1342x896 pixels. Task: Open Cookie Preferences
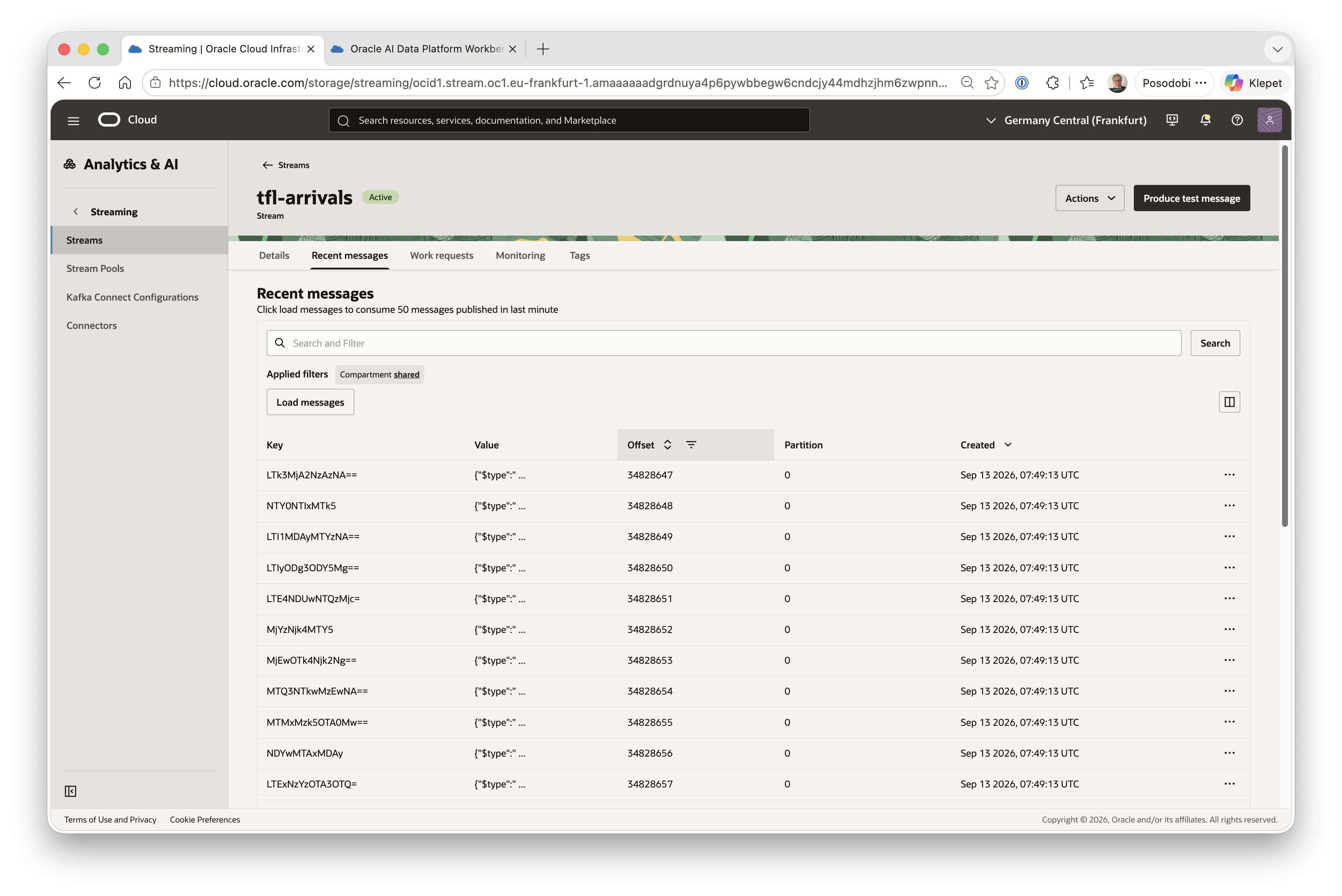pyautogui.click(x=205, y=820)
